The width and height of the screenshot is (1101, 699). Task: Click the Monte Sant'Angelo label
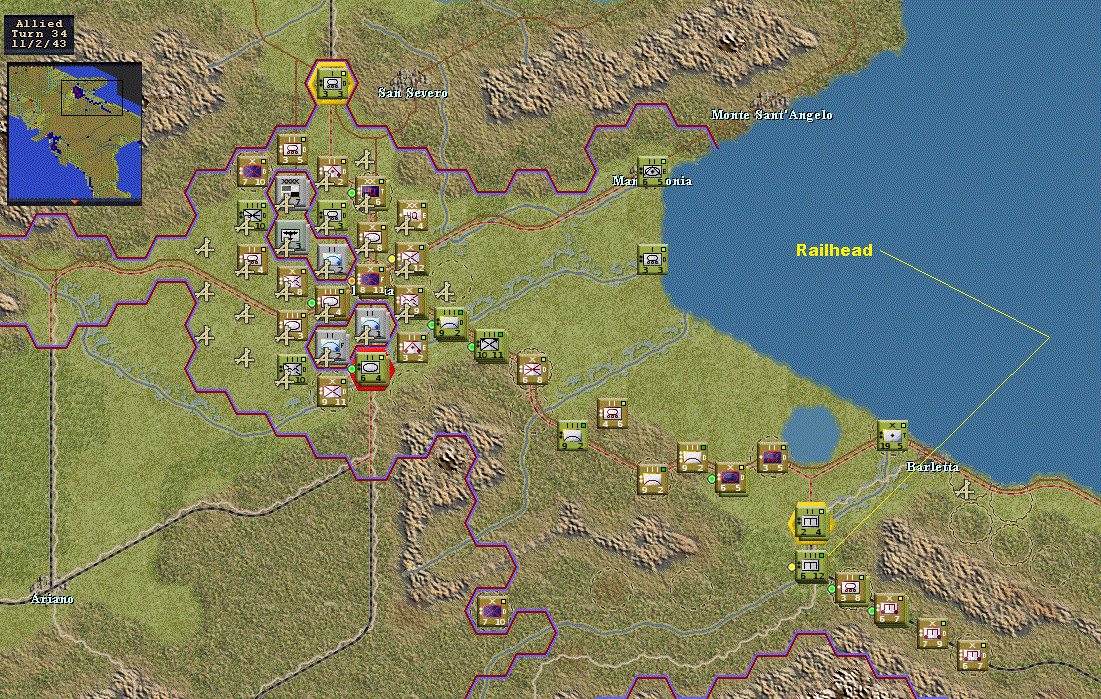click(772, 115)
